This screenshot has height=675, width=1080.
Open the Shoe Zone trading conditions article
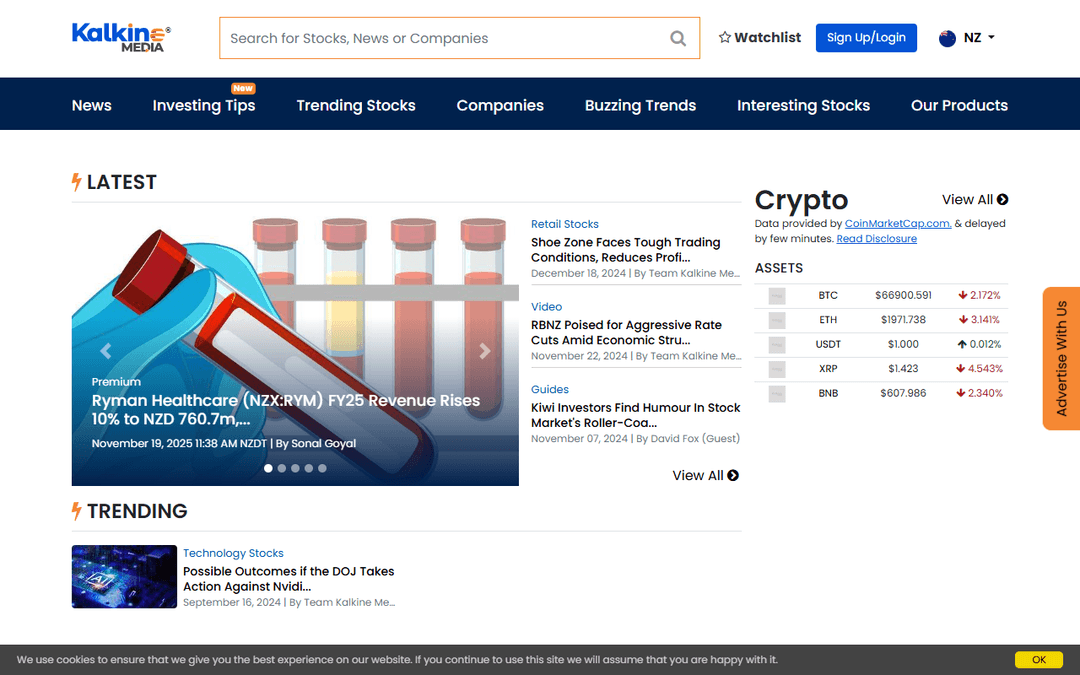point(625,250)
